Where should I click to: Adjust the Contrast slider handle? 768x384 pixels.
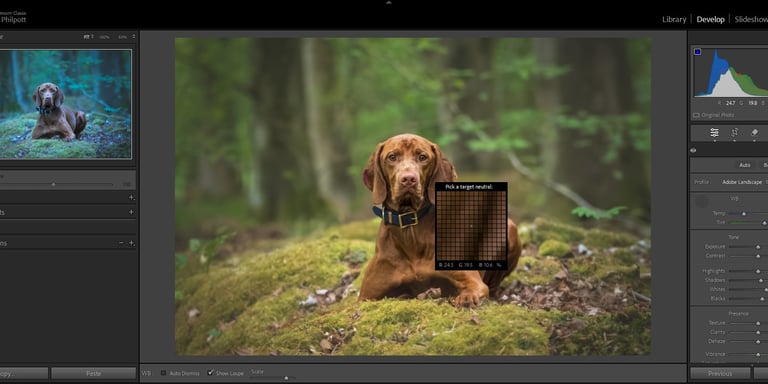[758, 256]
